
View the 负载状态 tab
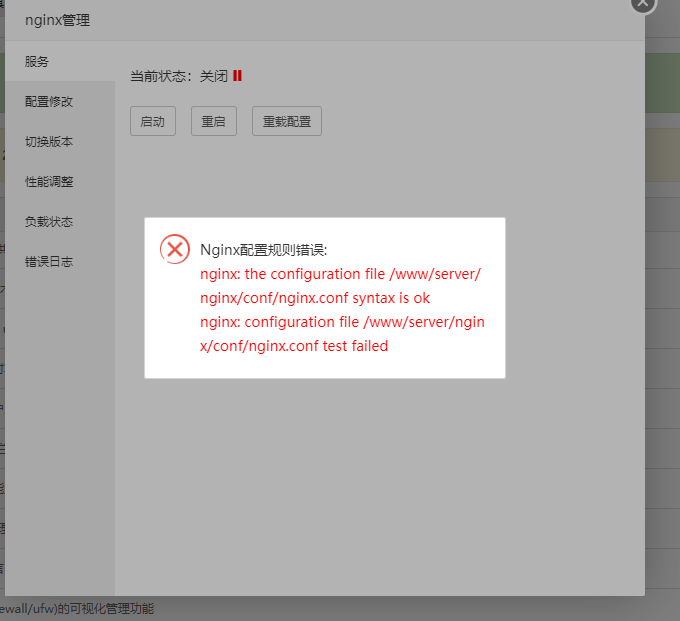coord(60,221)
